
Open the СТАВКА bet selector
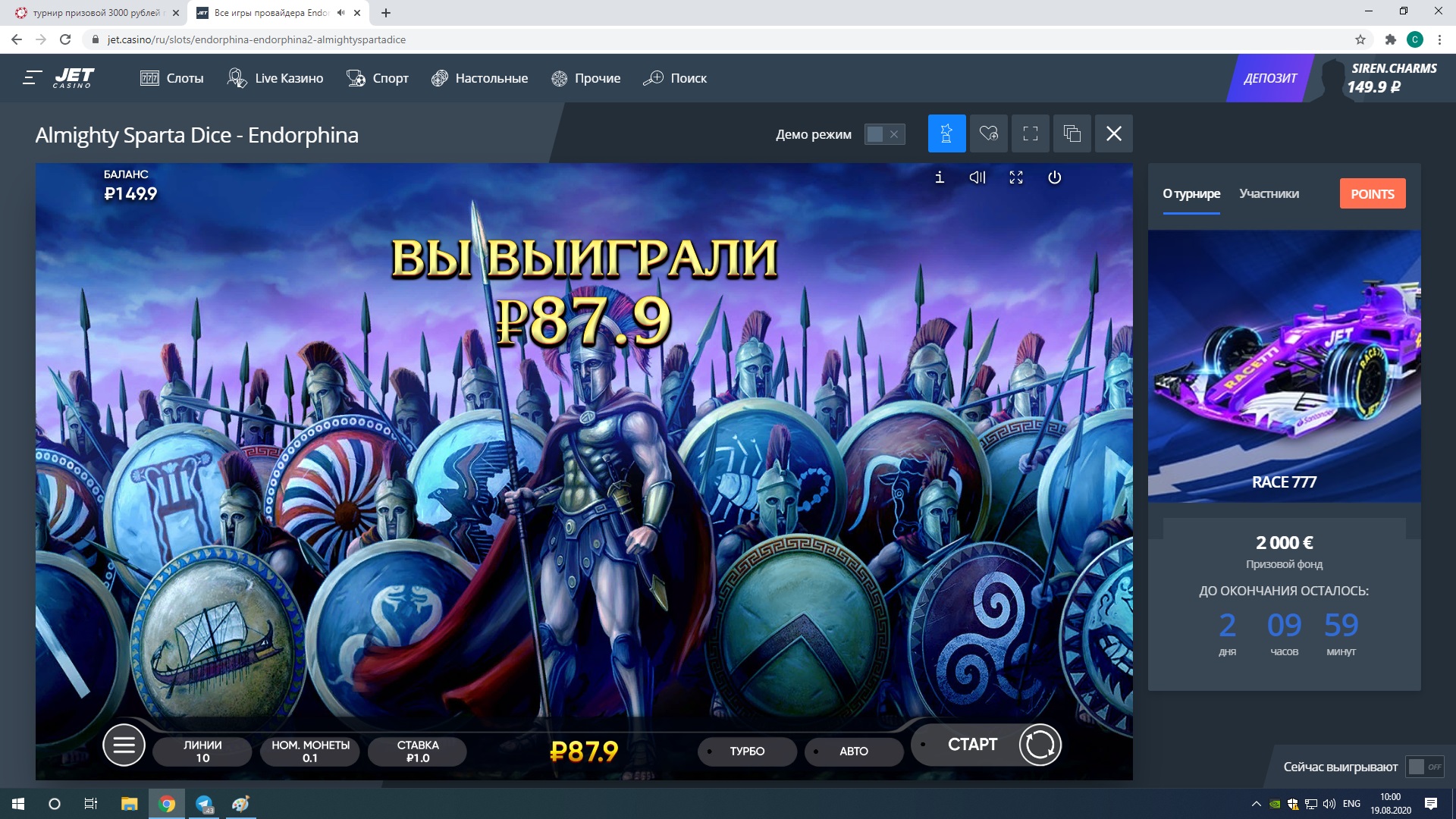pyautogui.click(x=417, y=751)
